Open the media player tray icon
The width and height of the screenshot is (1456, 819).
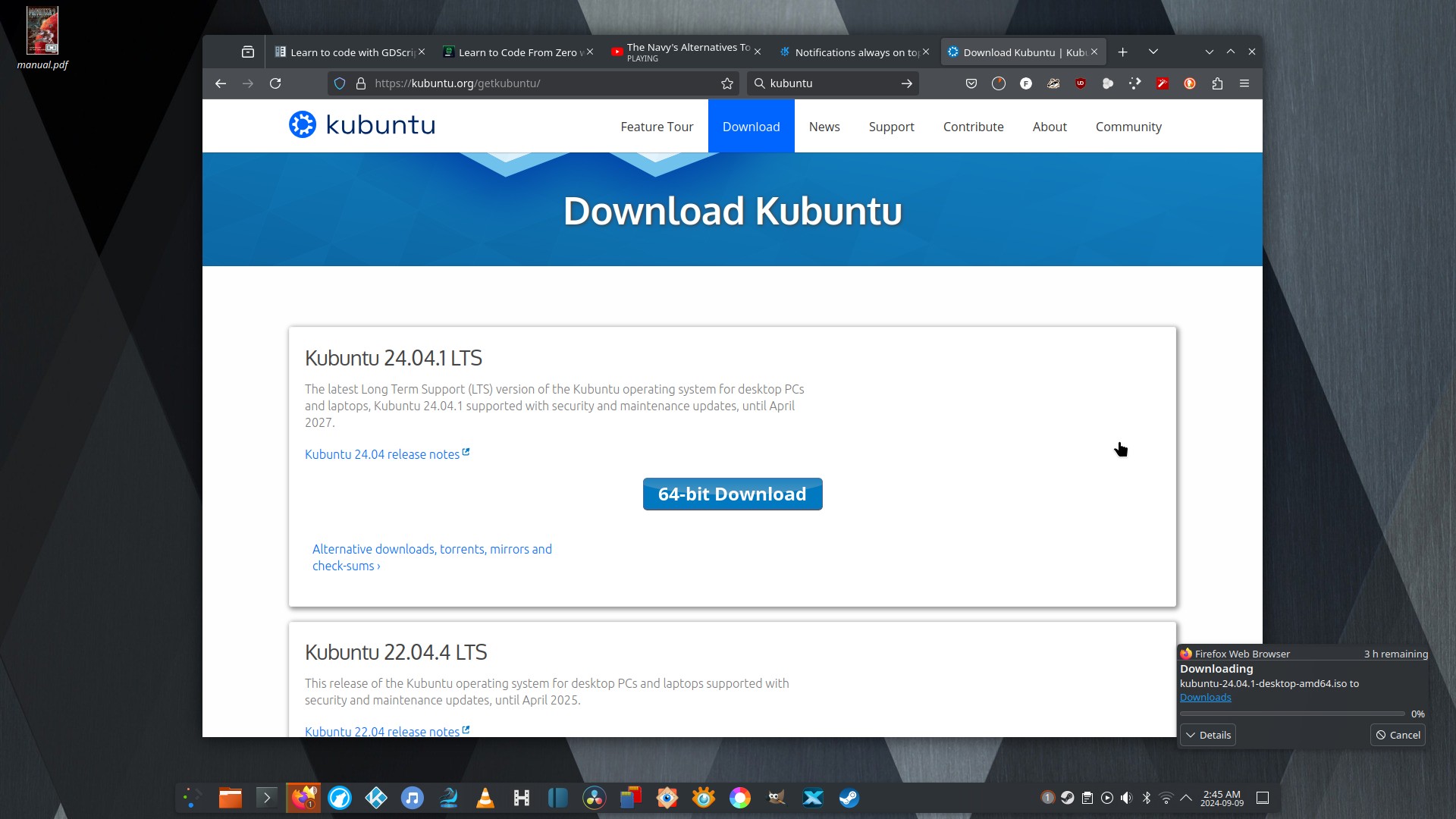point(1107,798)
